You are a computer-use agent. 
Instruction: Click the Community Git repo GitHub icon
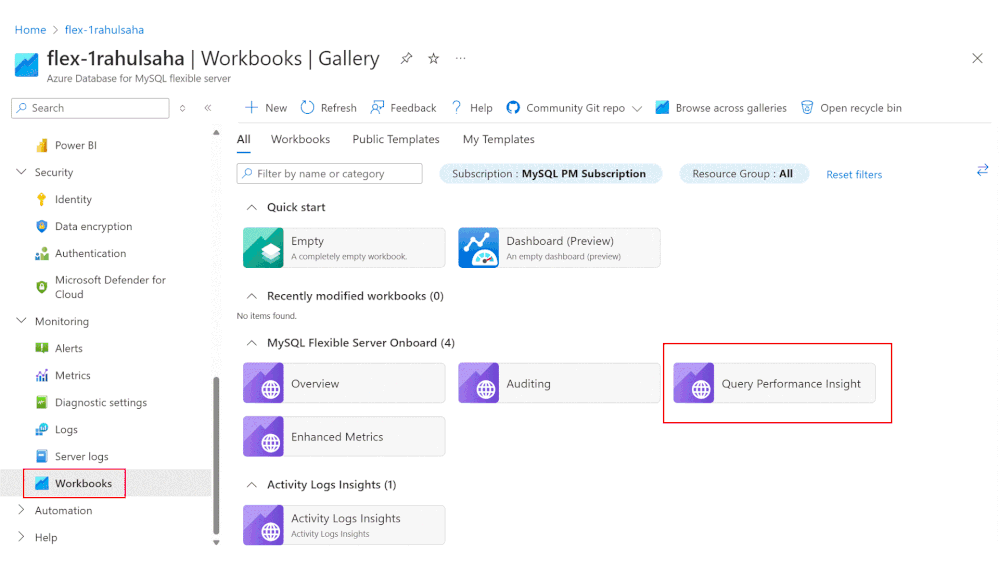click(x=513, y=108)
